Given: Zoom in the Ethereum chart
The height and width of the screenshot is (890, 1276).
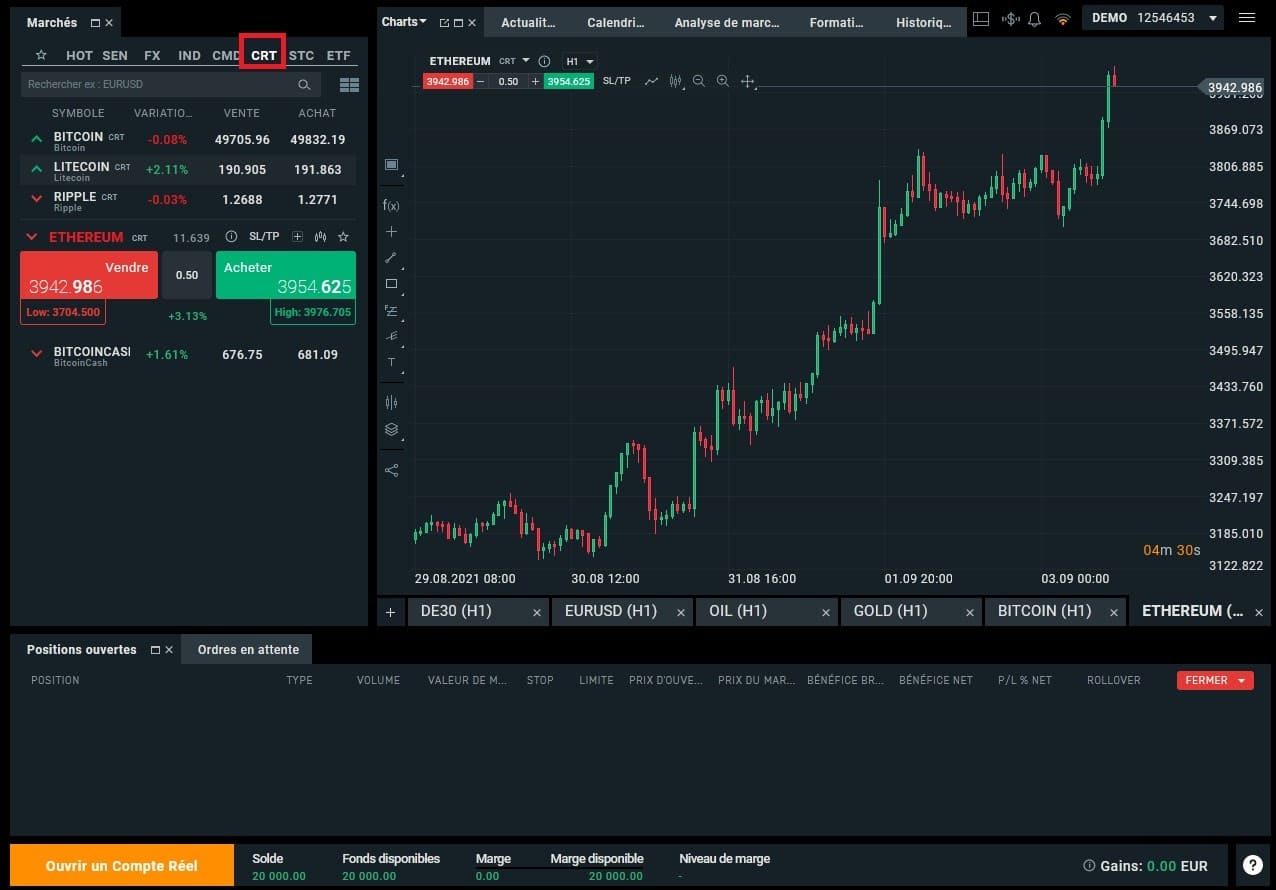Looking at the screenshot, I should coord(722,81).
